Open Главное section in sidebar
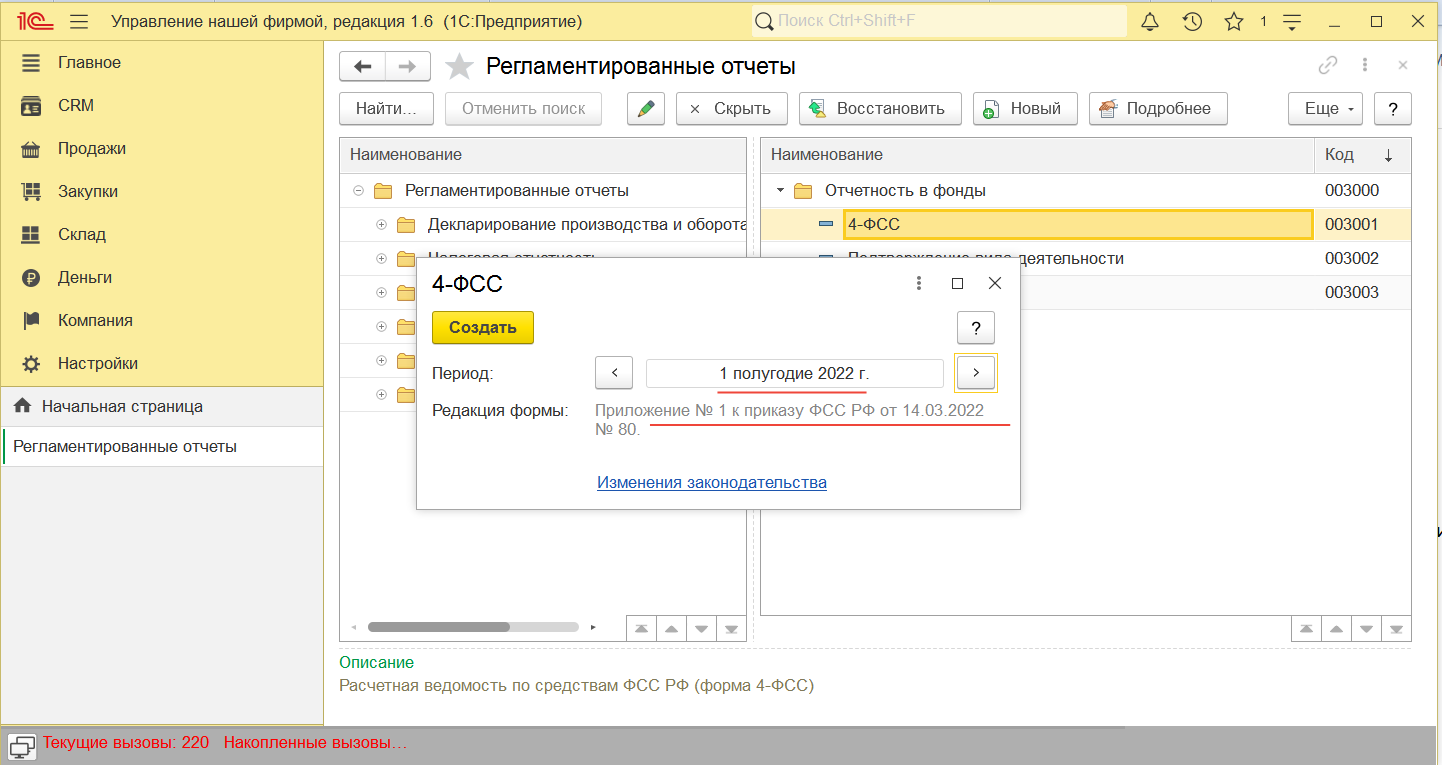Viewport: 1442px width, 765px height. 162,62
